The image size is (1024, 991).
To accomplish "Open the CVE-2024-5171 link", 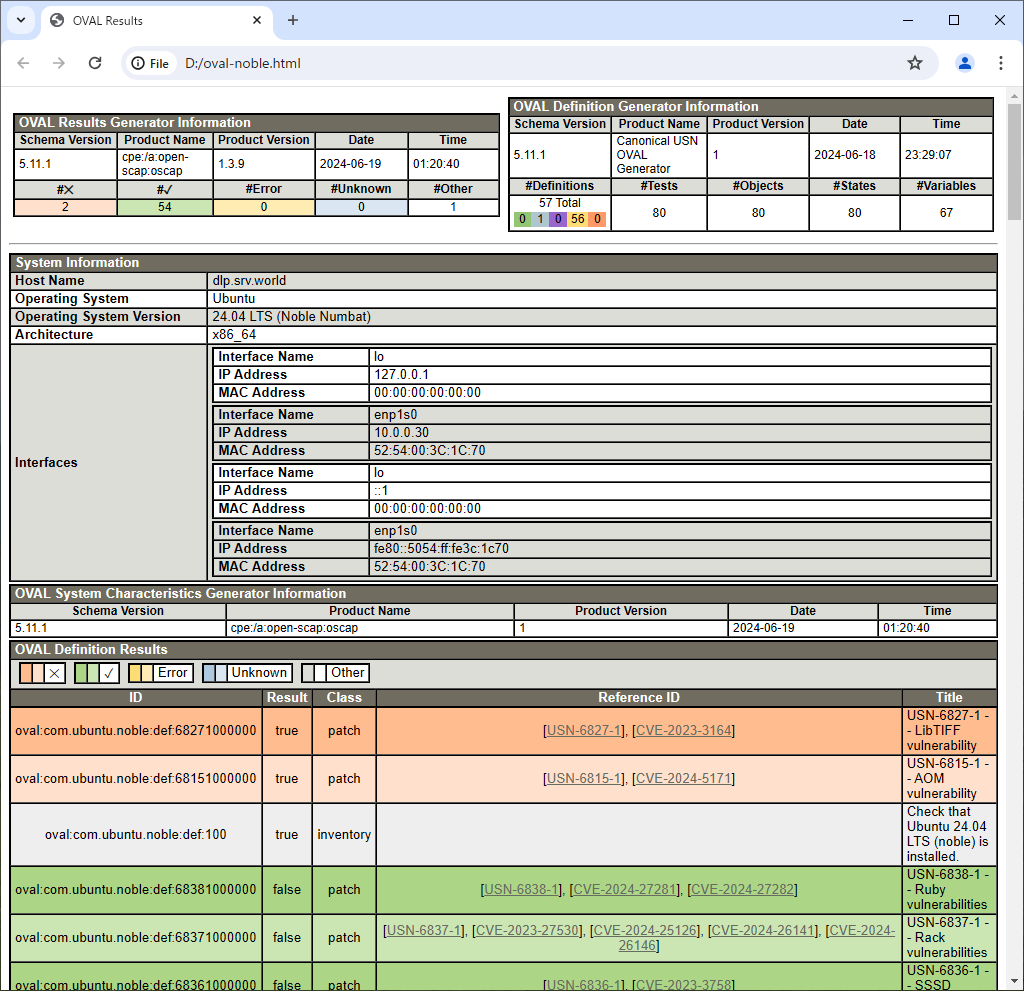I will [x=683, y=779].
